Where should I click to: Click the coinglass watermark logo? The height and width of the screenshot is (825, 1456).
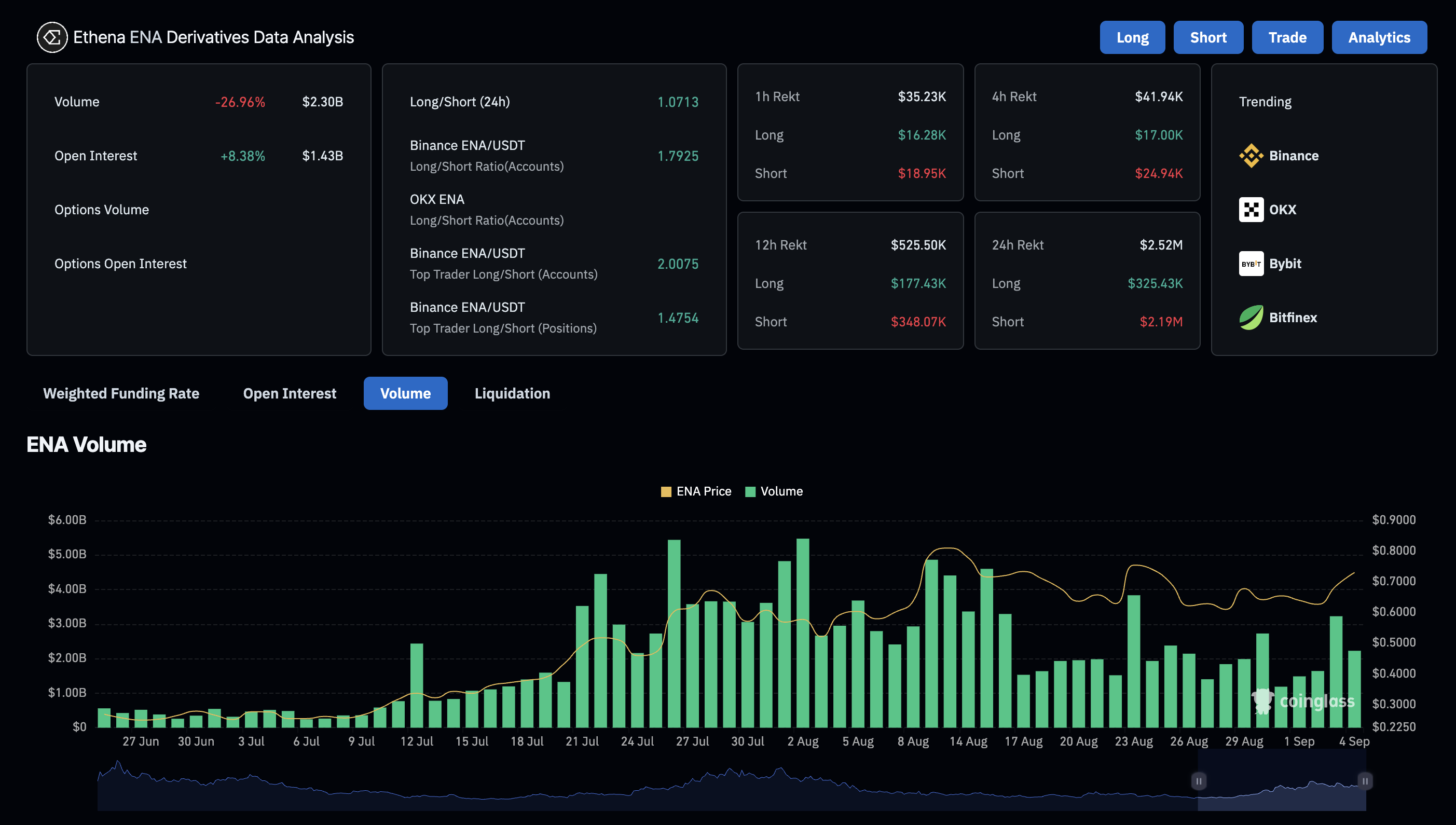[1302, 701]
